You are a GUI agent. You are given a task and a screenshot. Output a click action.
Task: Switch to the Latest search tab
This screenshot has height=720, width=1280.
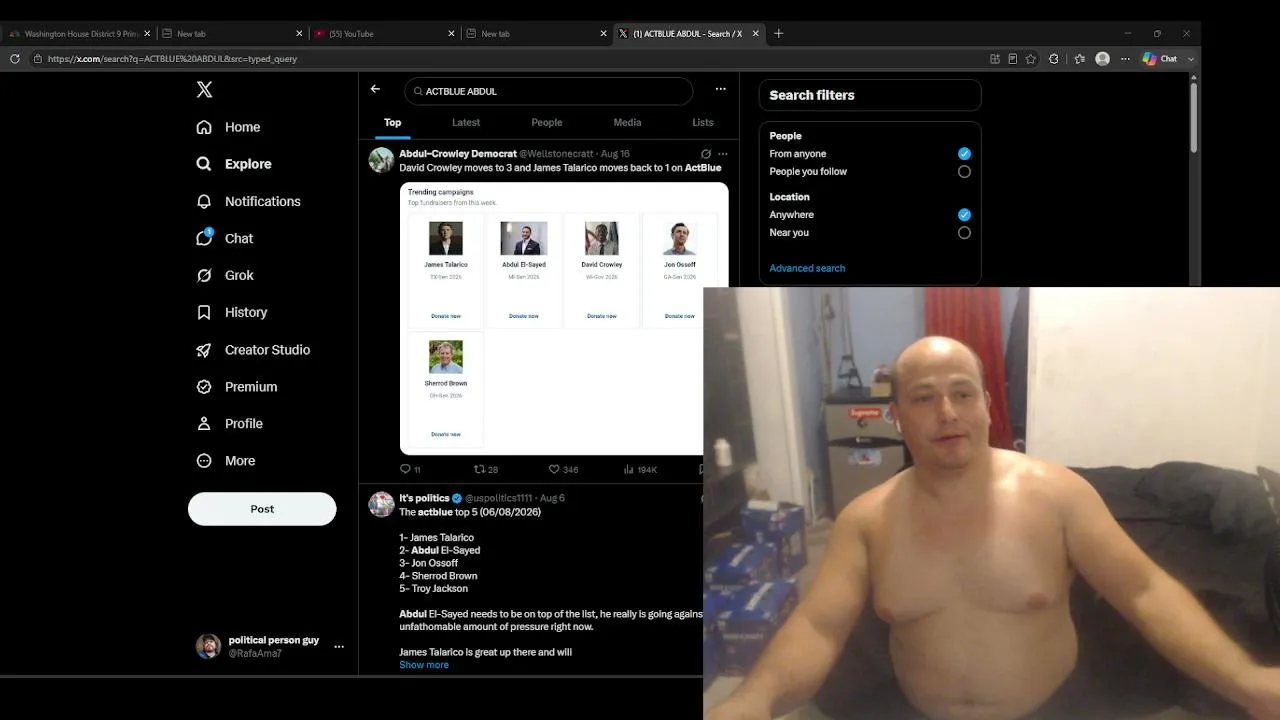466,123
